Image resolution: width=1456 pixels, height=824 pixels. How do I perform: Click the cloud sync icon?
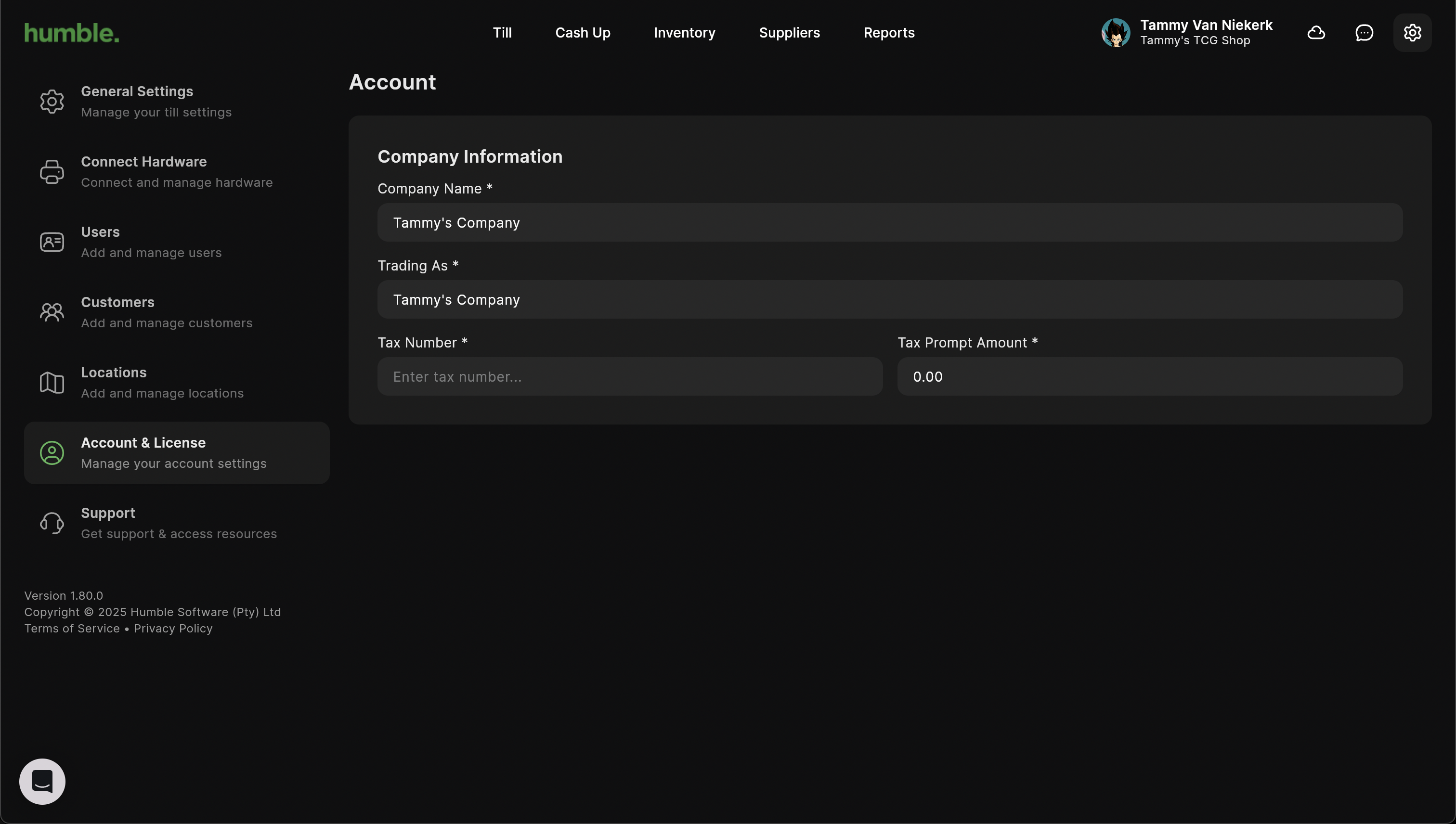pyautogui.click(x=1316, y=33)
